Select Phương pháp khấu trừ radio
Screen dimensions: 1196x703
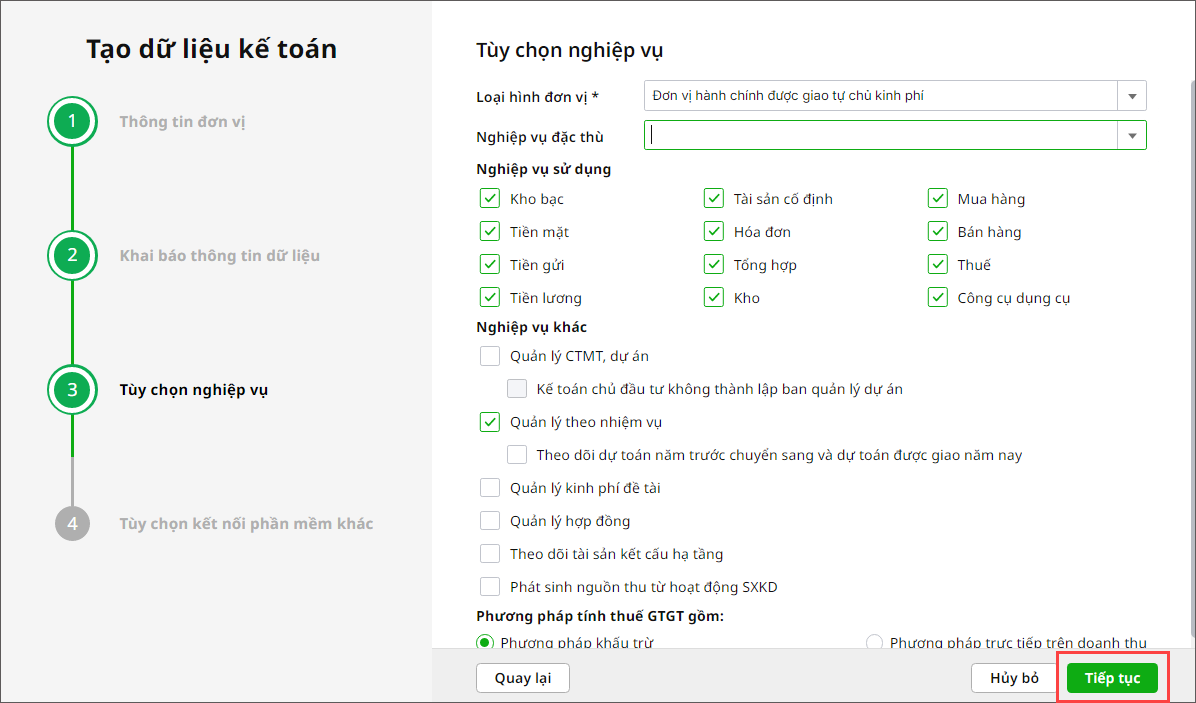click(485, 643)
